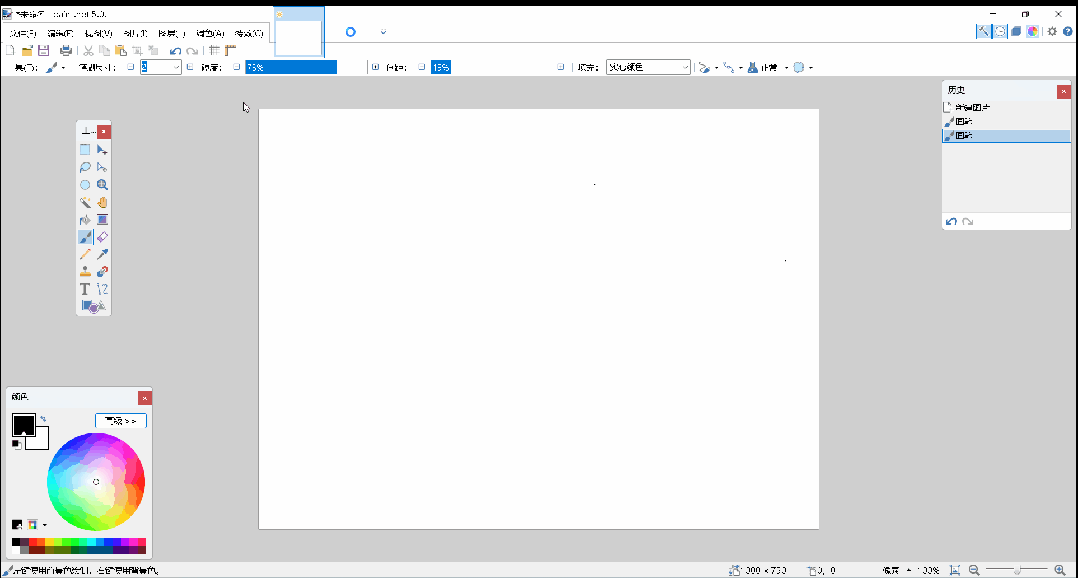
Task: Click the New file icon
Action: [10, 50]
